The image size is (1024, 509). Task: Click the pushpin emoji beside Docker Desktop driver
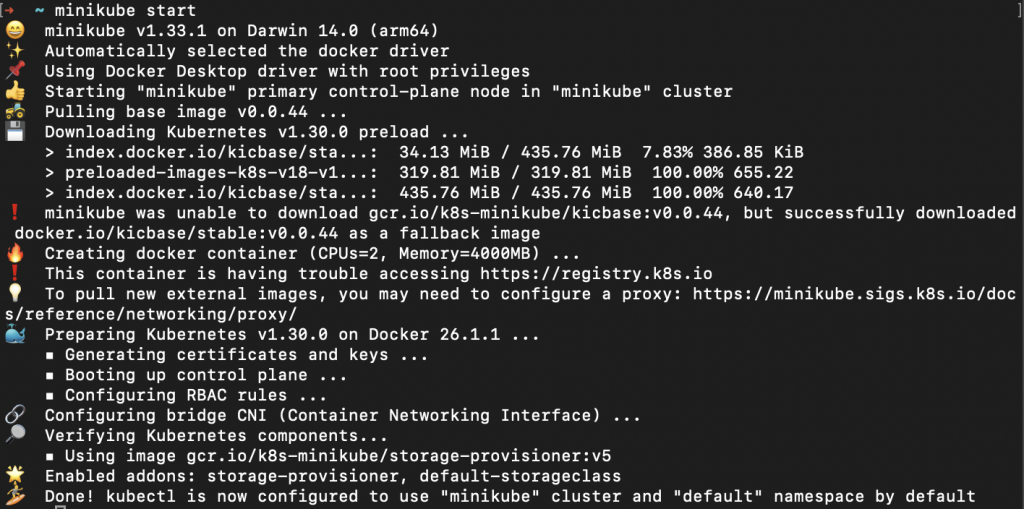pyautogui.click(x=14, y=71)
